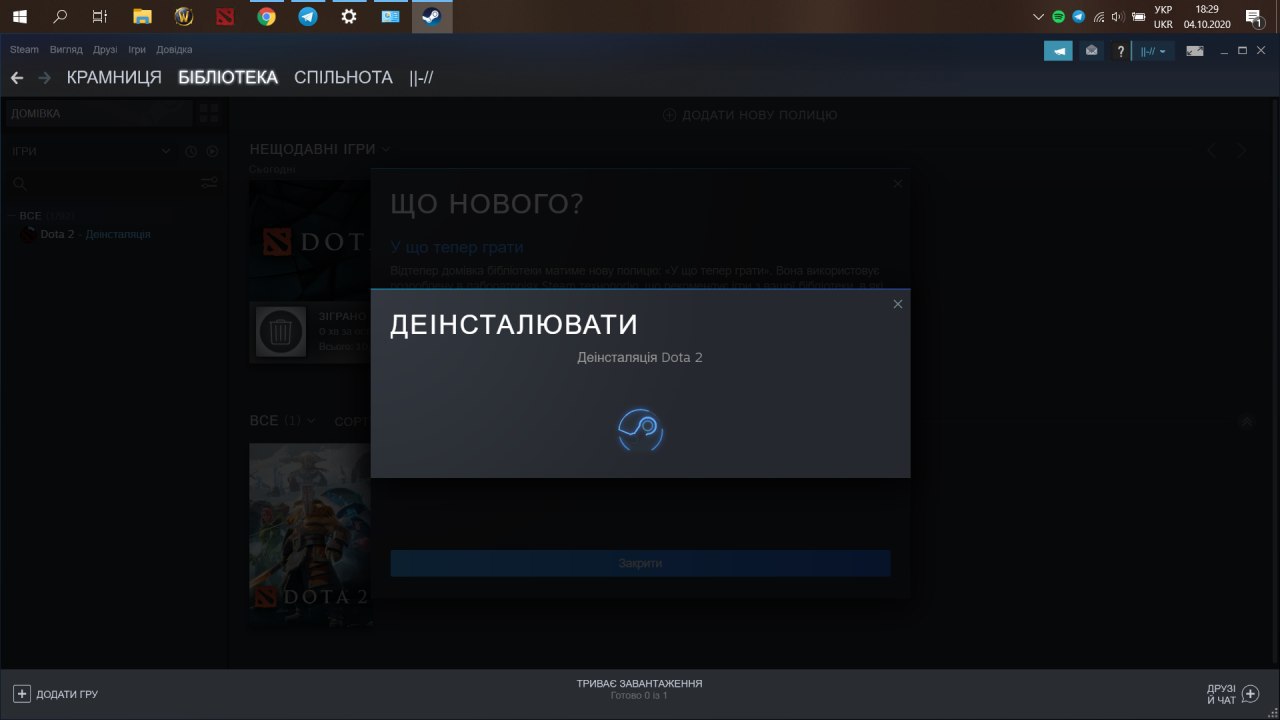Screen dimensions: 1280x720
Task: Open the Windows Start menu
Action: (20, 16)
